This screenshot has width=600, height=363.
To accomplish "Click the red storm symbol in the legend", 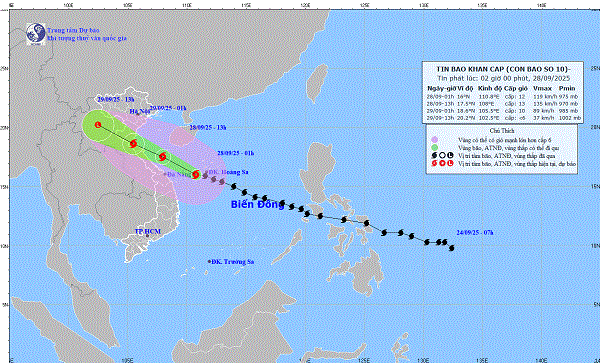I will point(434,163).
